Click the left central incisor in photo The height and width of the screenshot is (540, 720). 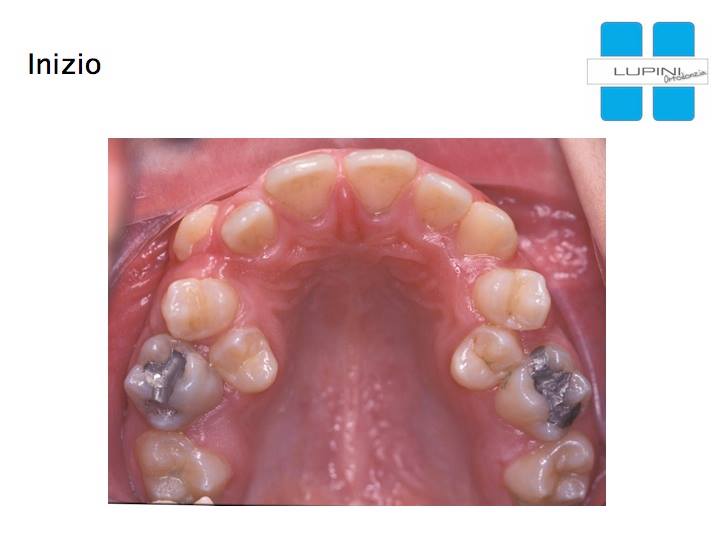tap(301, 185)
